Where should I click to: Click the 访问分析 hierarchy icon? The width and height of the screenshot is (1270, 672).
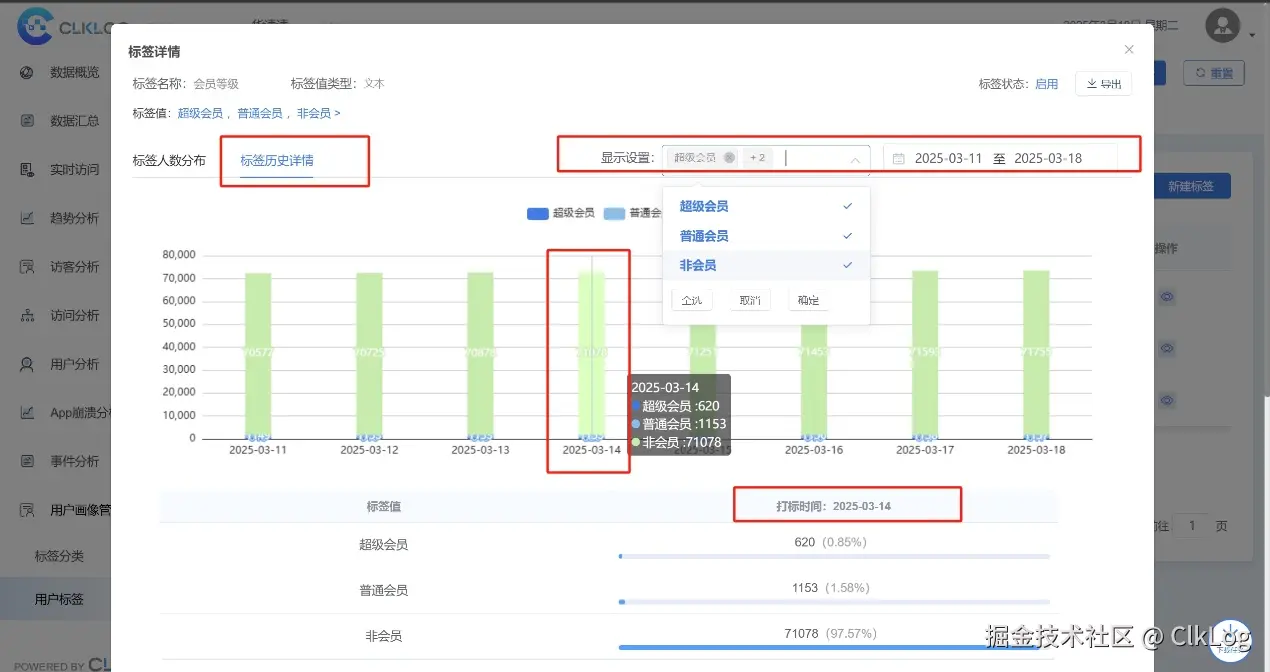pyautogui.click(x=28, y=315)
